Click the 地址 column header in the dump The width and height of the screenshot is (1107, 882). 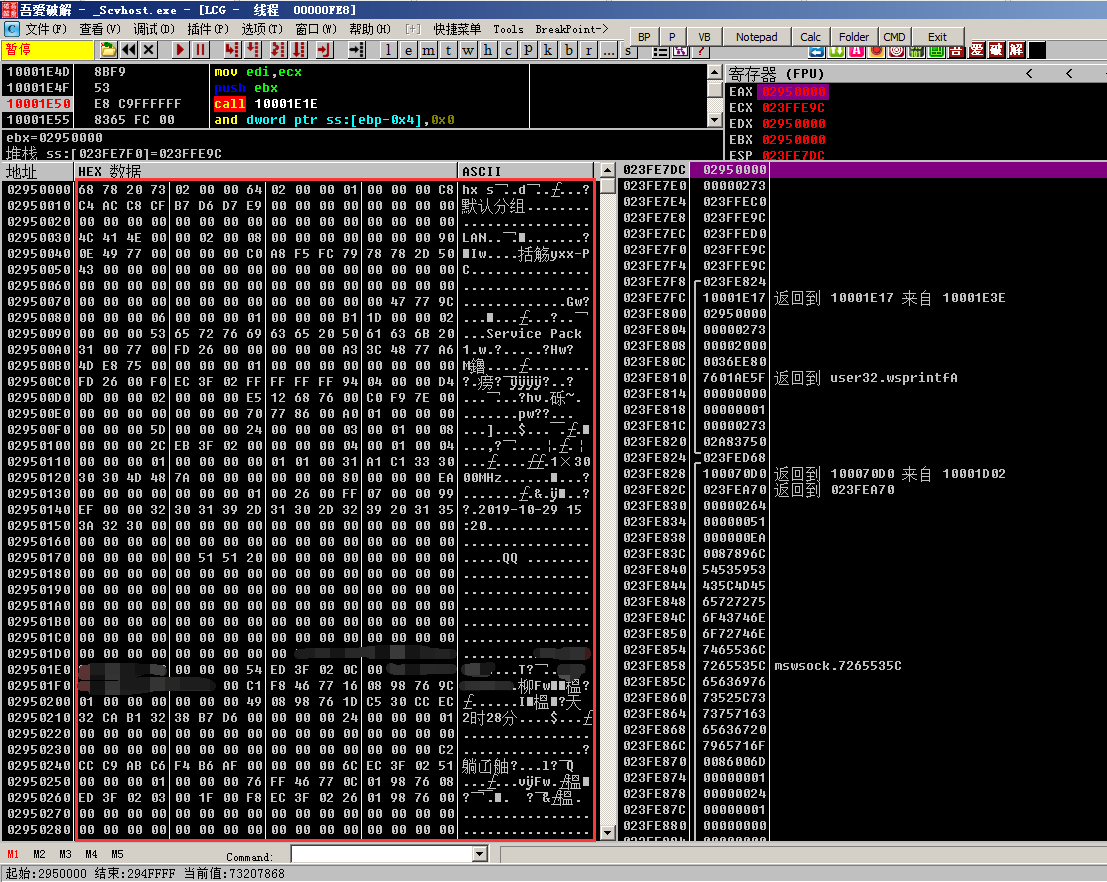tap(37, 172)
